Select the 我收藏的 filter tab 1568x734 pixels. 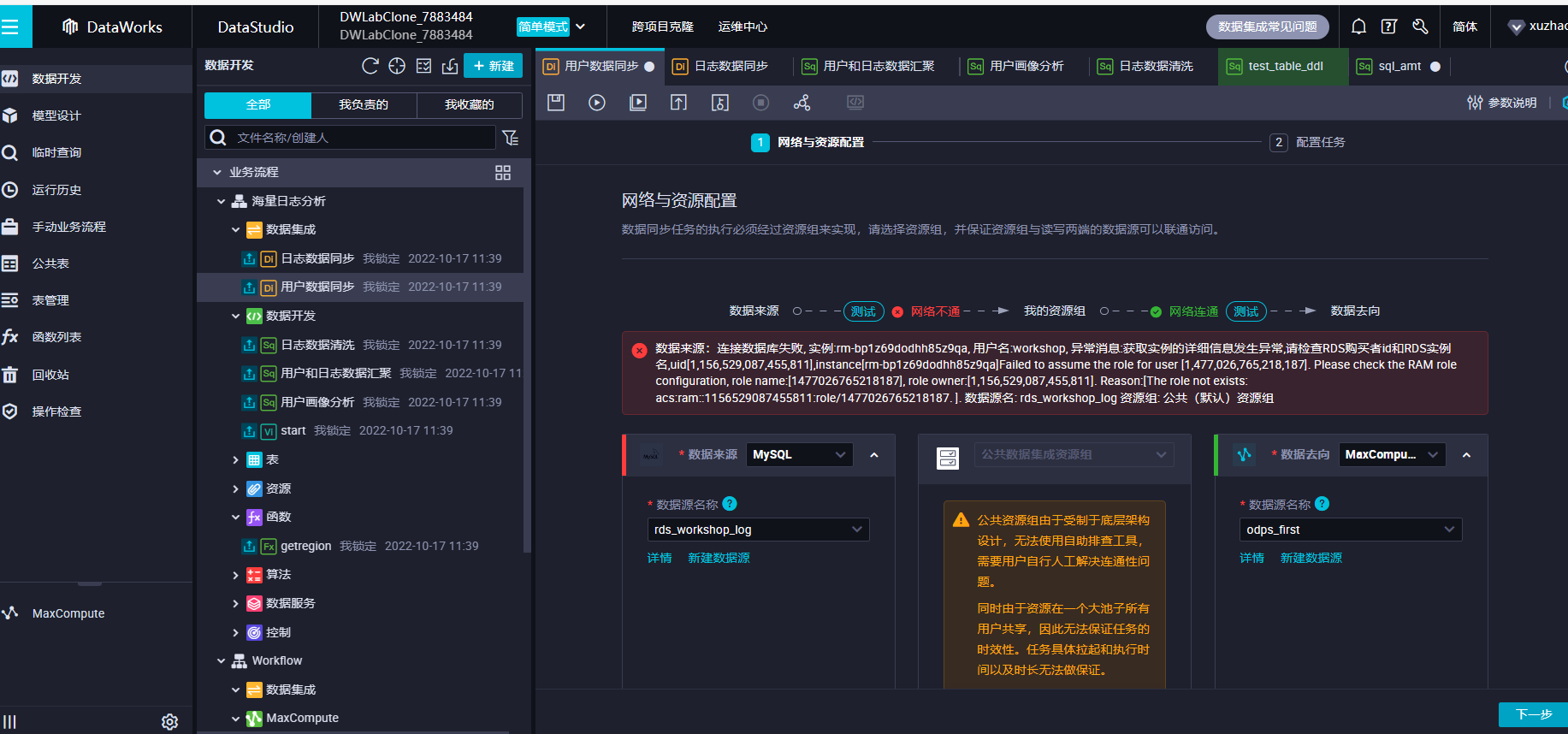click(x=470, y=104)
